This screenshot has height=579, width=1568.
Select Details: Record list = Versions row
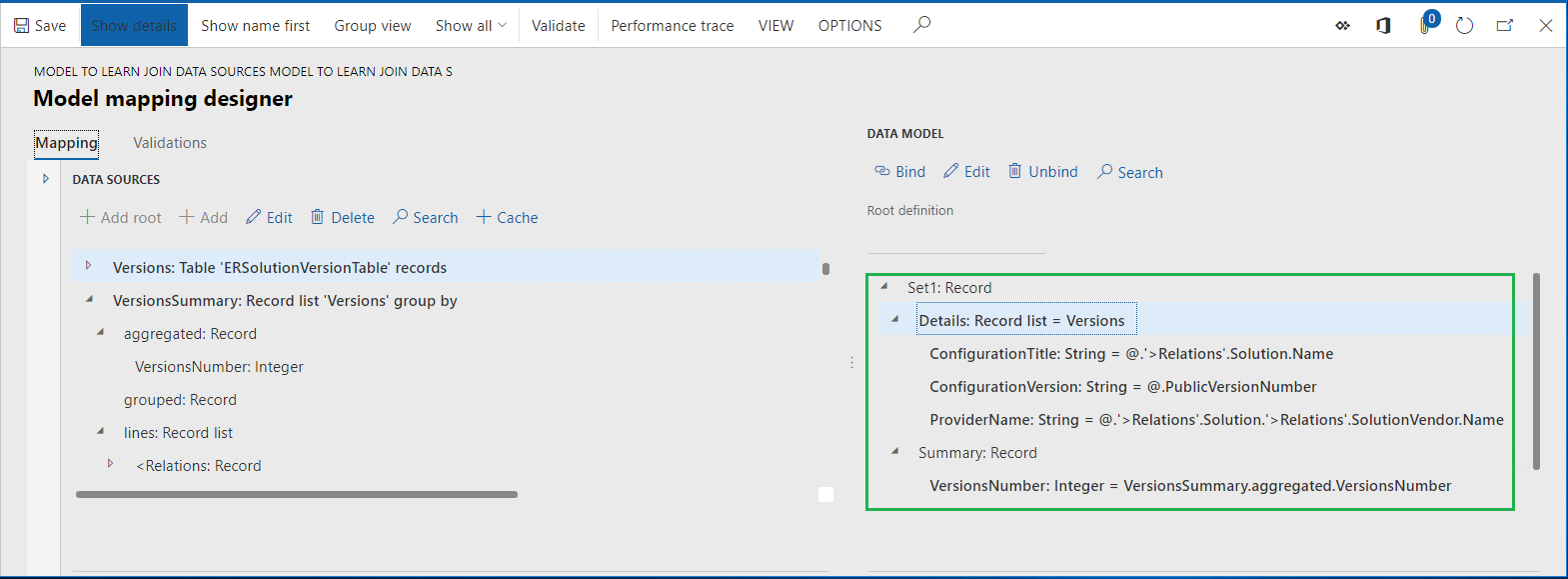click(x=1027, y=320)
